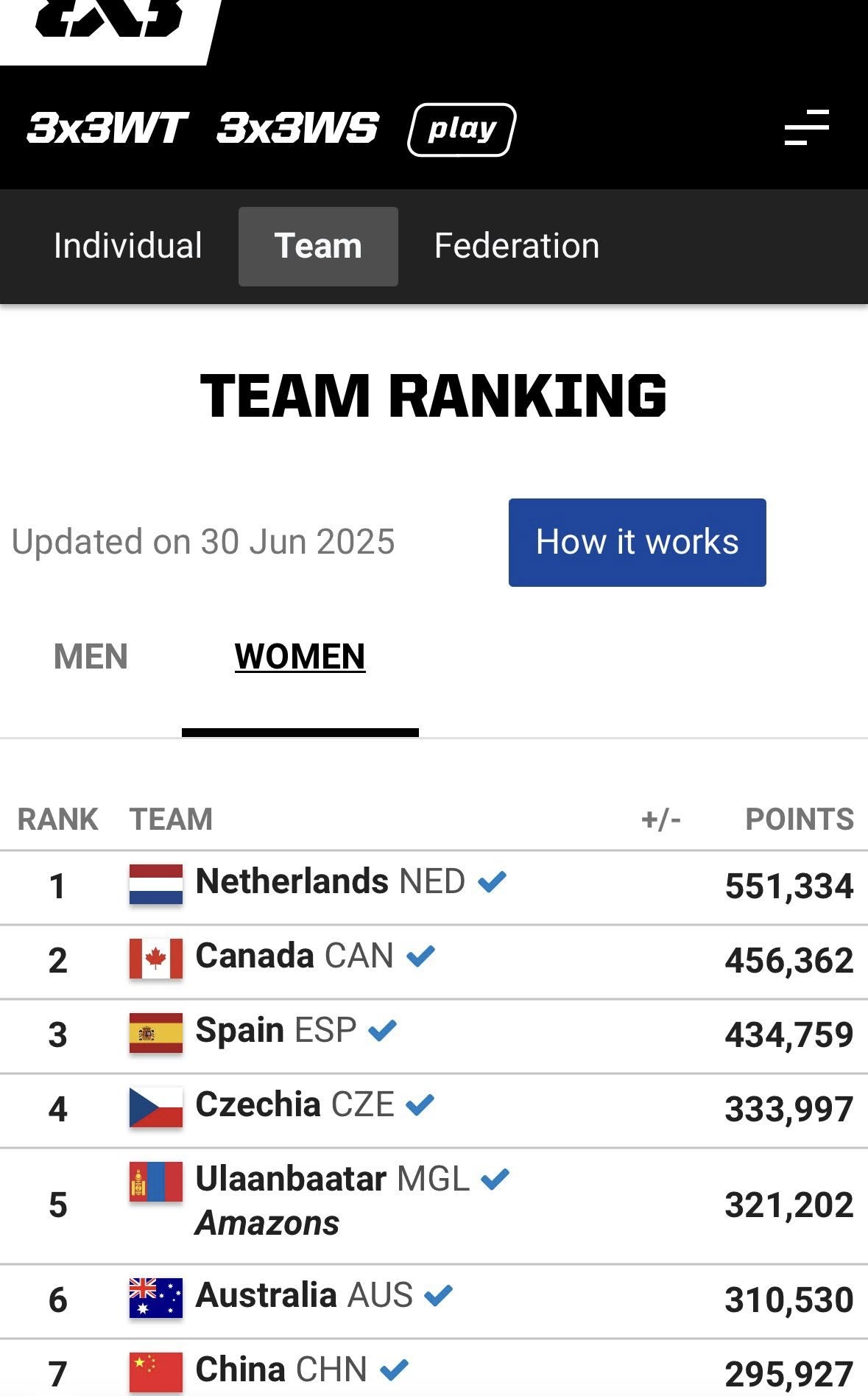Open the 3x3WS Women's Series logo
The width and height of the screenshot is (868, 1396).
(x=298, y=129)
